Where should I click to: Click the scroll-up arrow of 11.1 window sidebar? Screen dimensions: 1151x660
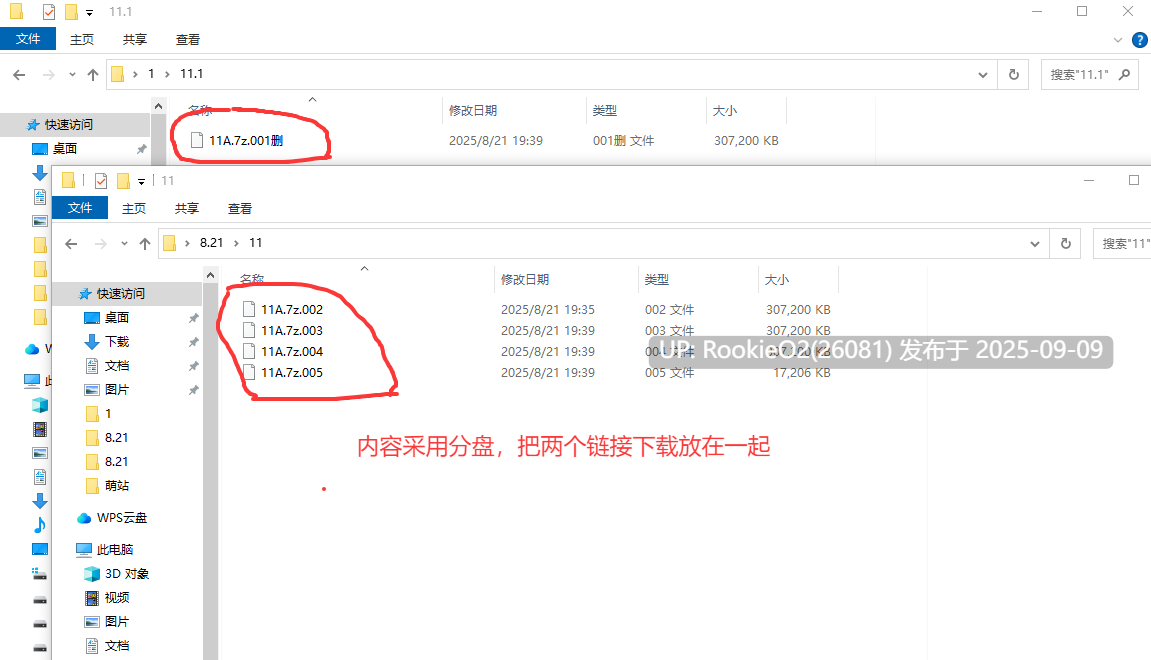click(159, 106)
